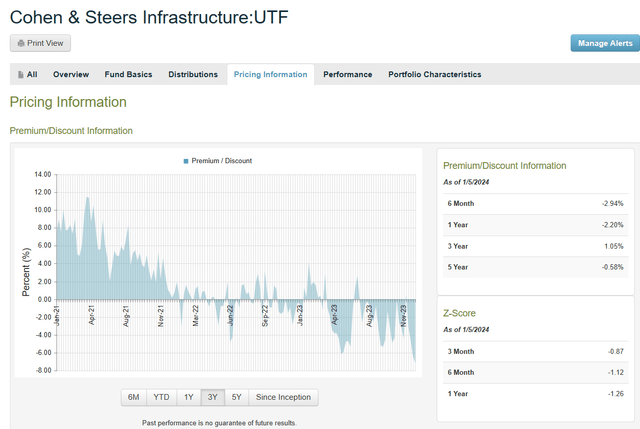
Task: Click the past performance disclaimer text
Action: 219,423
